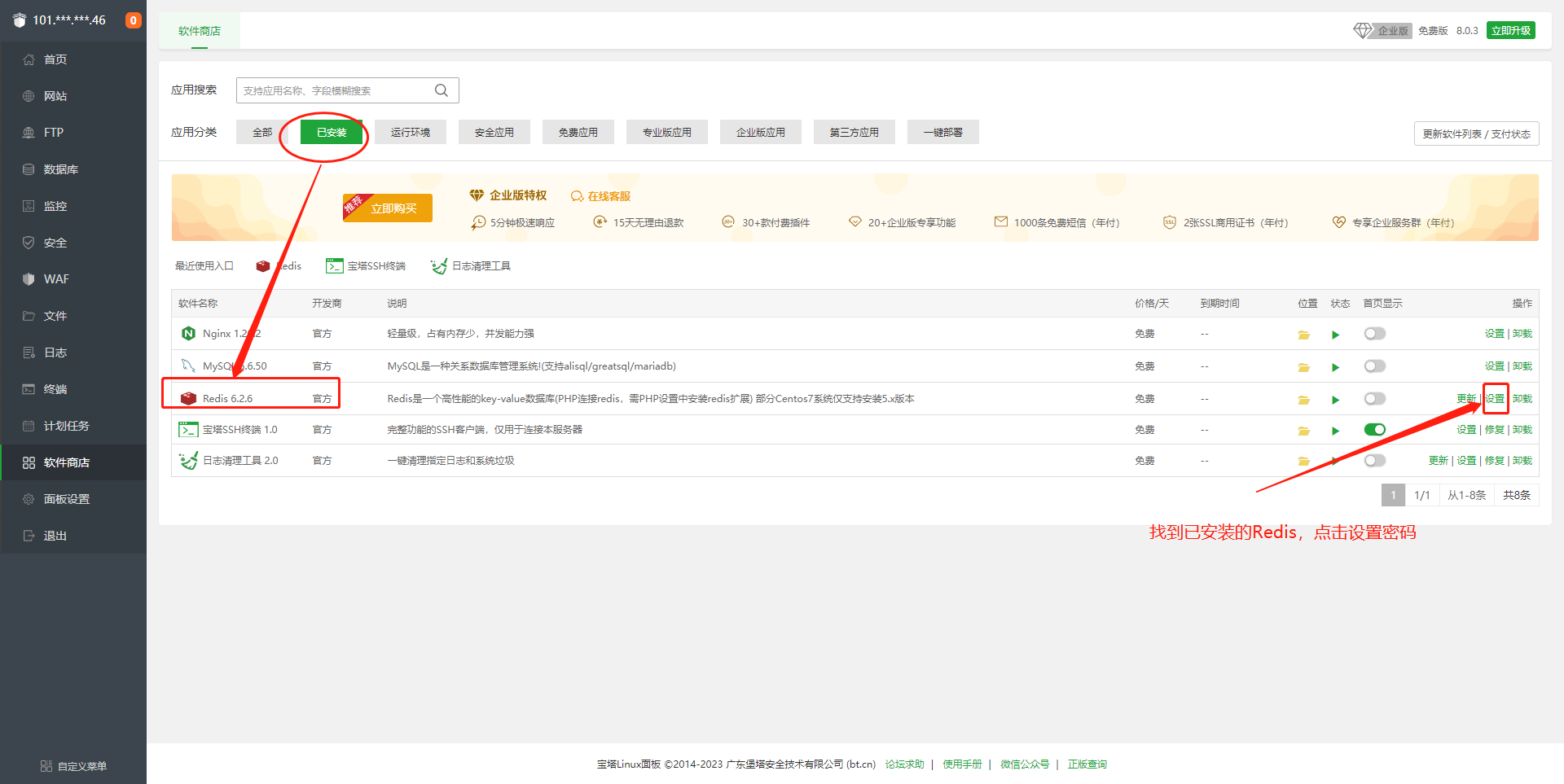This screenshot has width=1564, height=784.
Task: Open the Nginx folder location icon
Action: [x=1303, y=335]
